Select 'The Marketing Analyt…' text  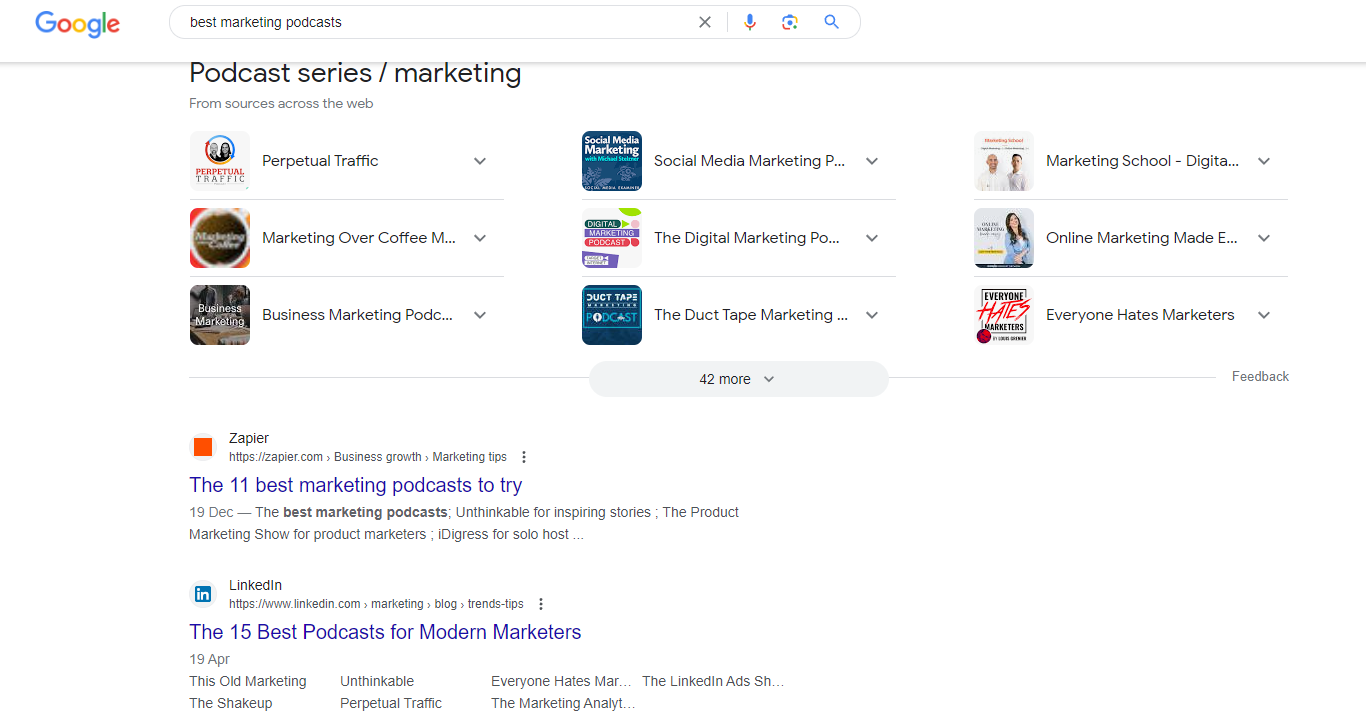pyautogui.click(x=563, y=703)
